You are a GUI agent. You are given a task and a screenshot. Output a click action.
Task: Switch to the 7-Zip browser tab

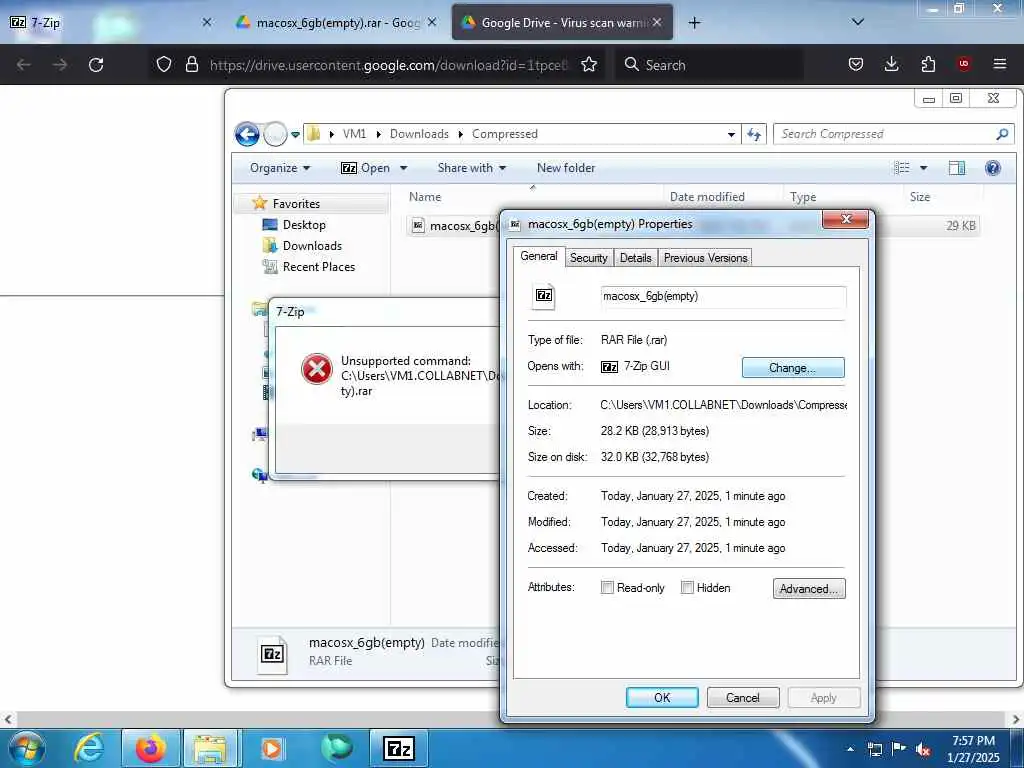click(111, 22)
